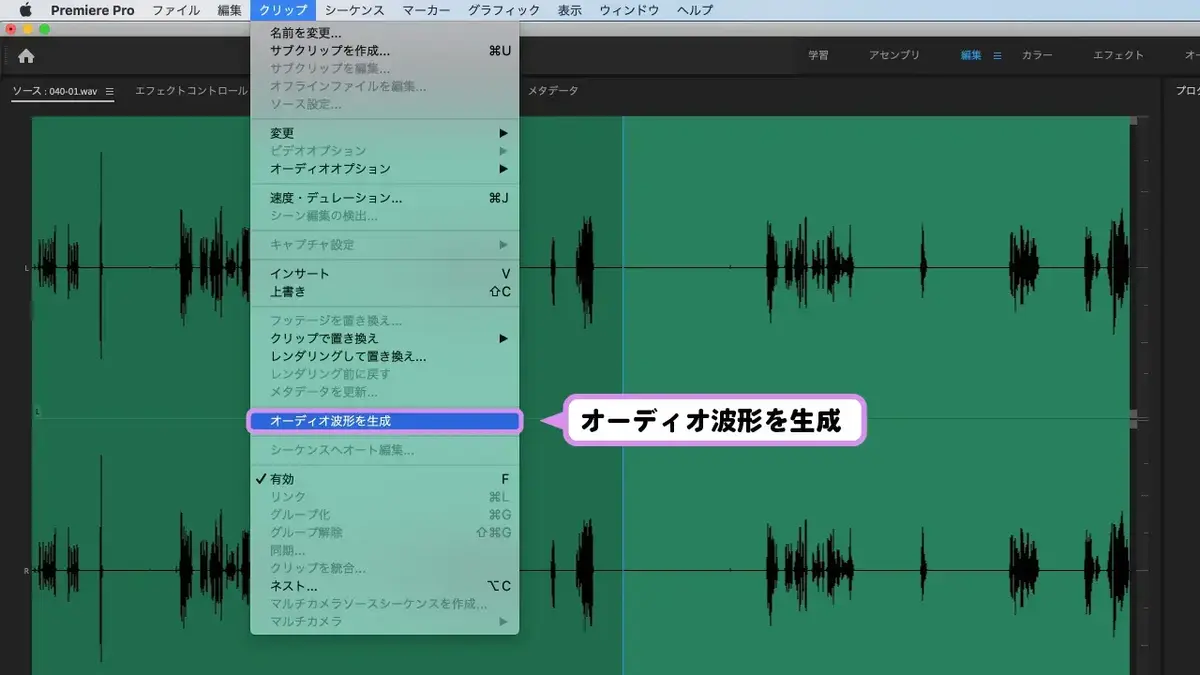Open the source panel hamburger menu icon
Image resolution: width=1200 pixels, height=675 pixels.
(x=110, y=91)
